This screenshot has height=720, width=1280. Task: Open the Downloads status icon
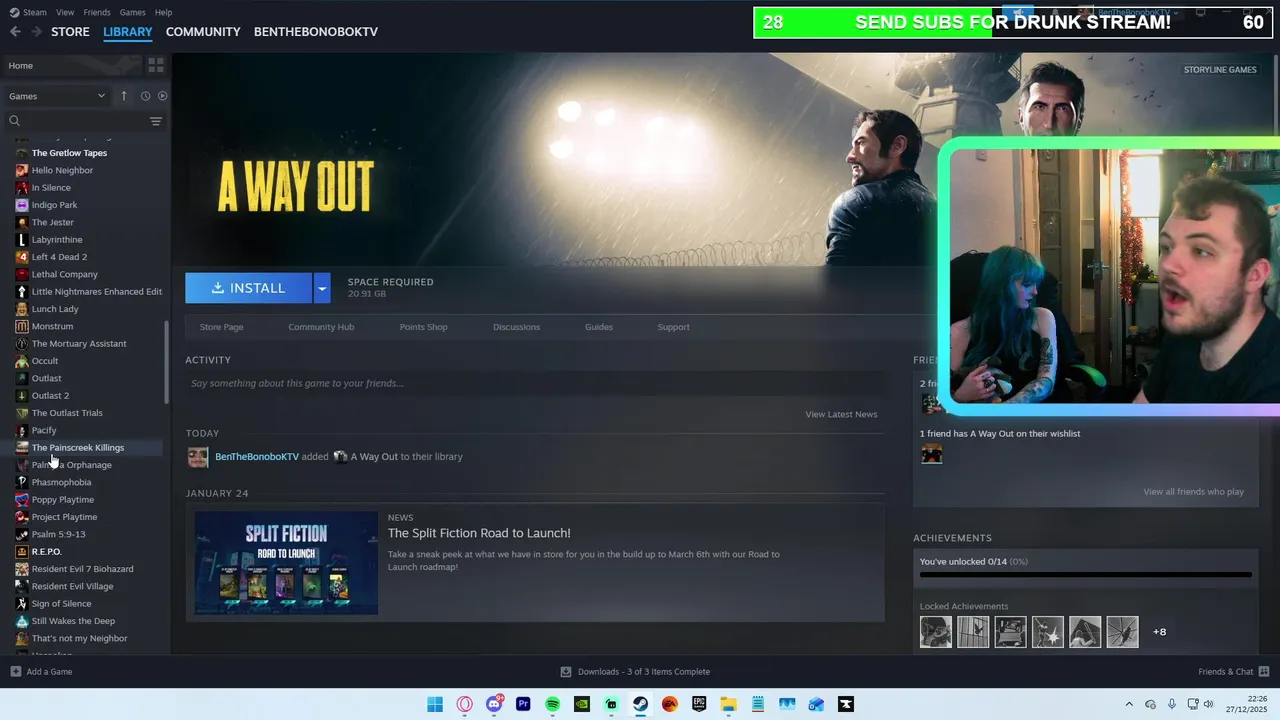click(566, 671)
